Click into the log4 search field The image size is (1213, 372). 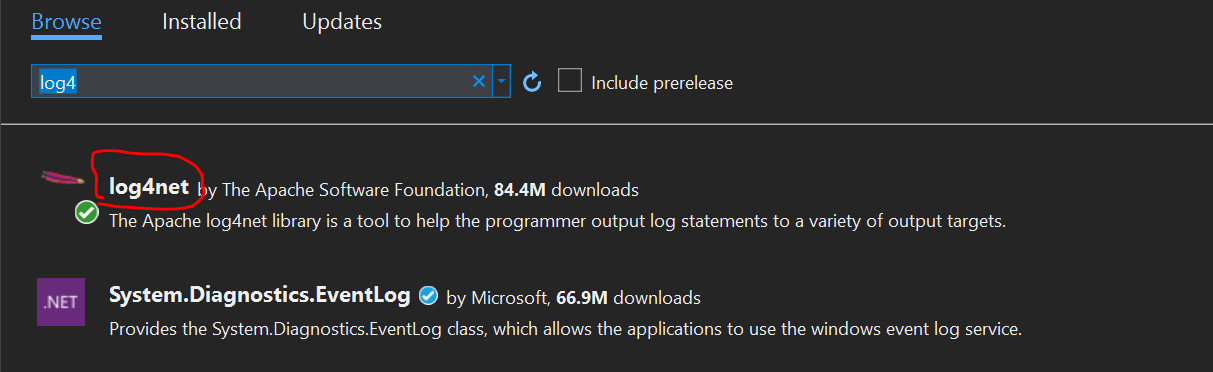coord(250,82)
